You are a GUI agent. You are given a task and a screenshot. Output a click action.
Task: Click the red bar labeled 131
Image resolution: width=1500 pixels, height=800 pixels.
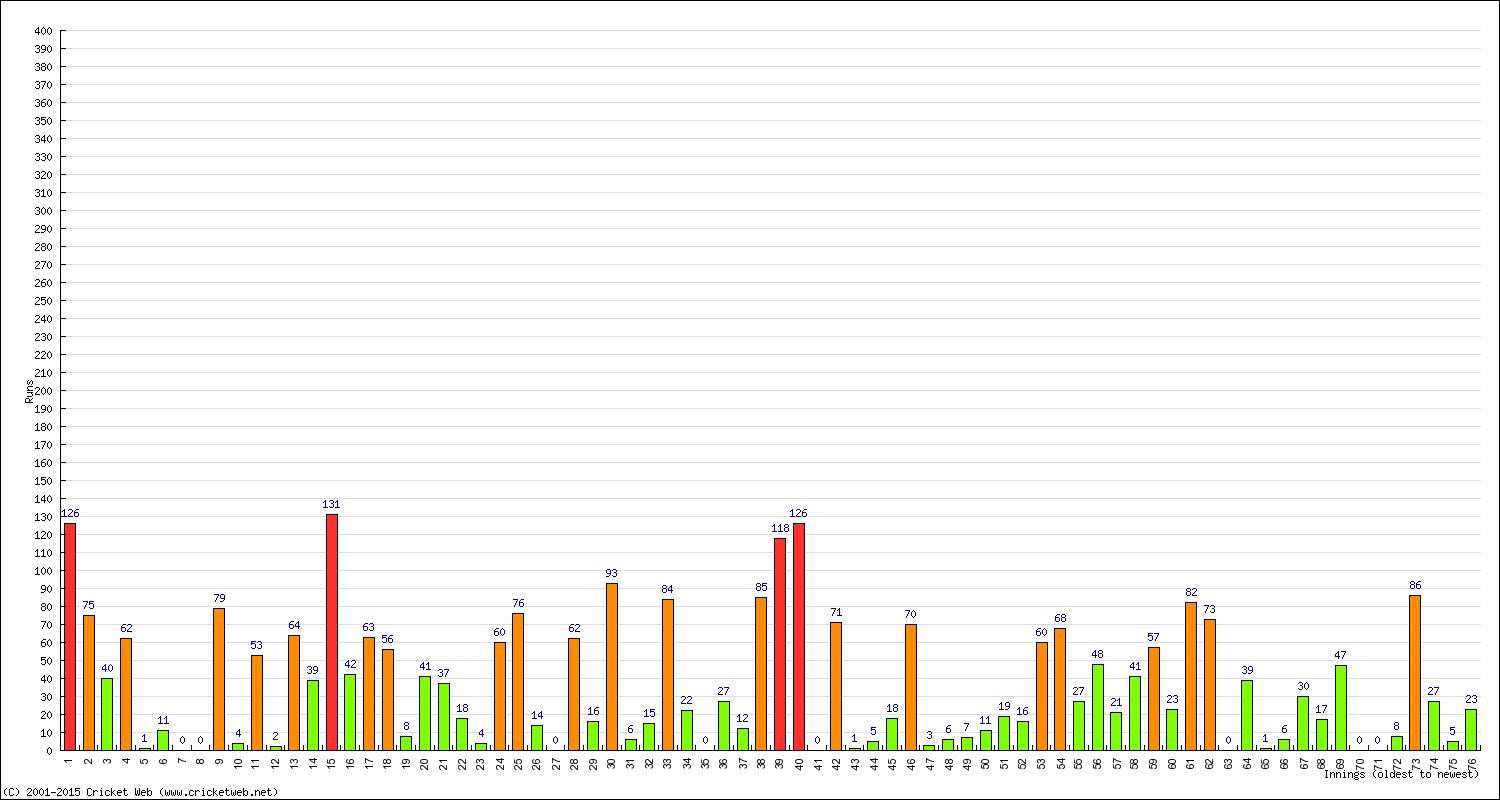(x=331, y=632)
